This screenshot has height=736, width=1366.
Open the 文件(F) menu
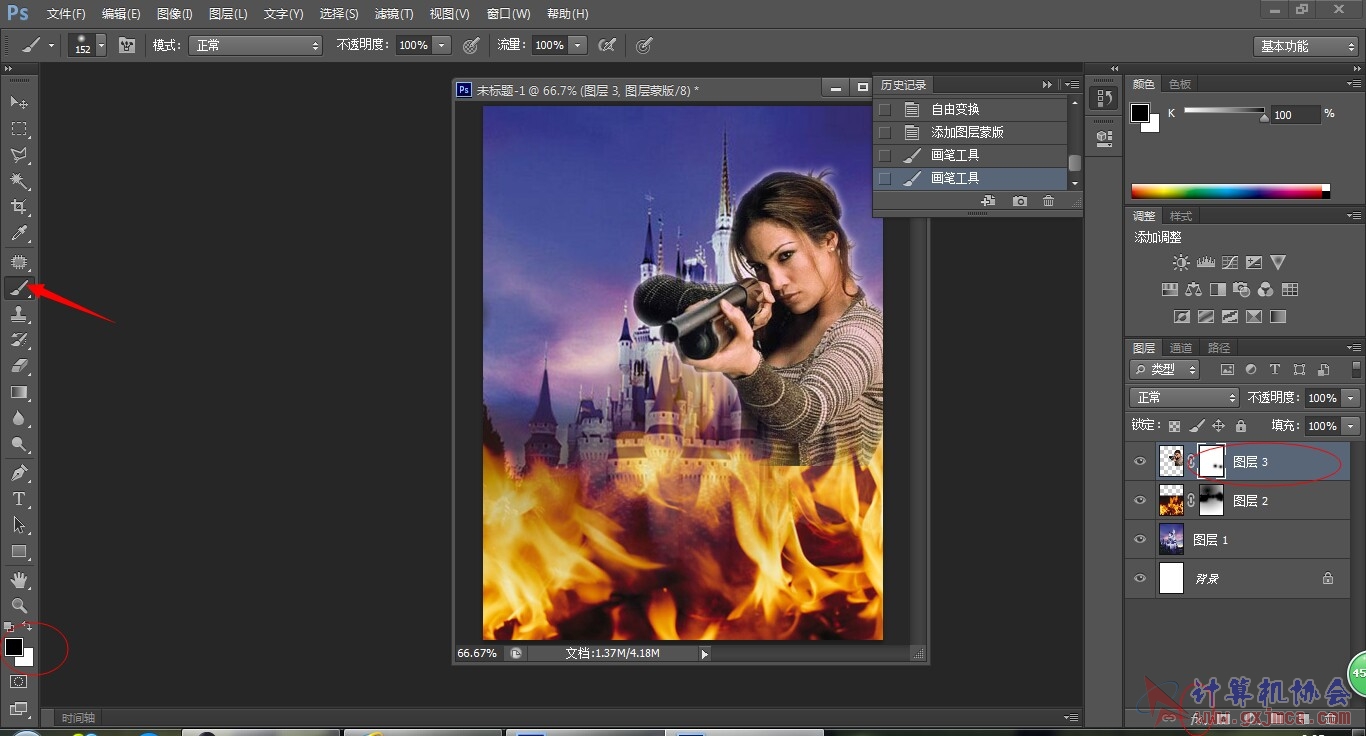[66, 14]
